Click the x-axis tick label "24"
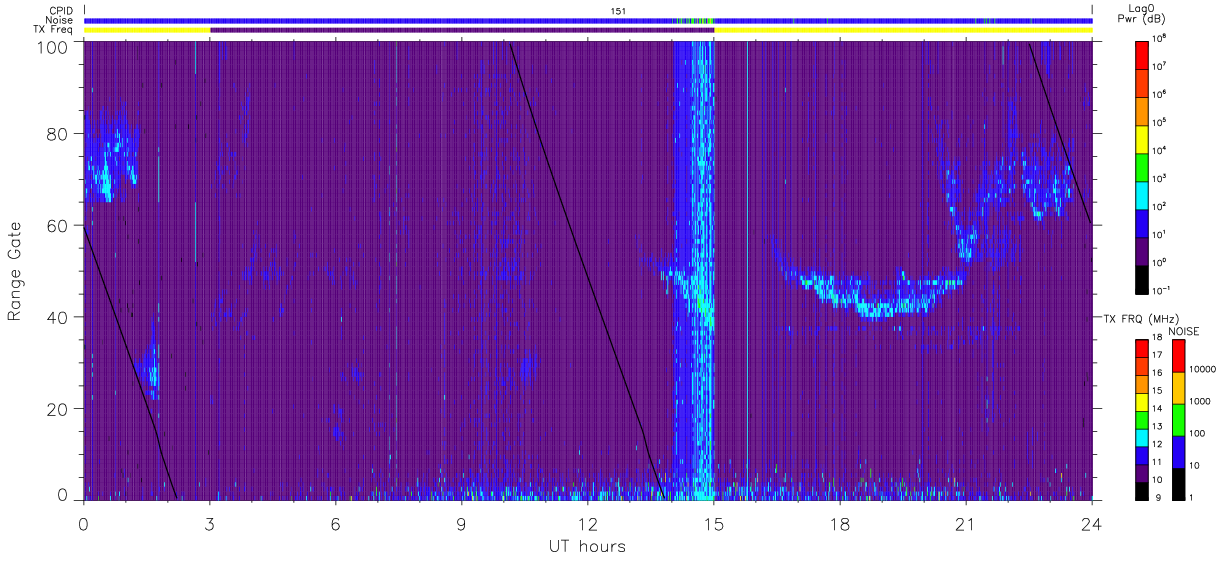The height and width of the screenshot is (567, 1228). tap(1092, 523)
